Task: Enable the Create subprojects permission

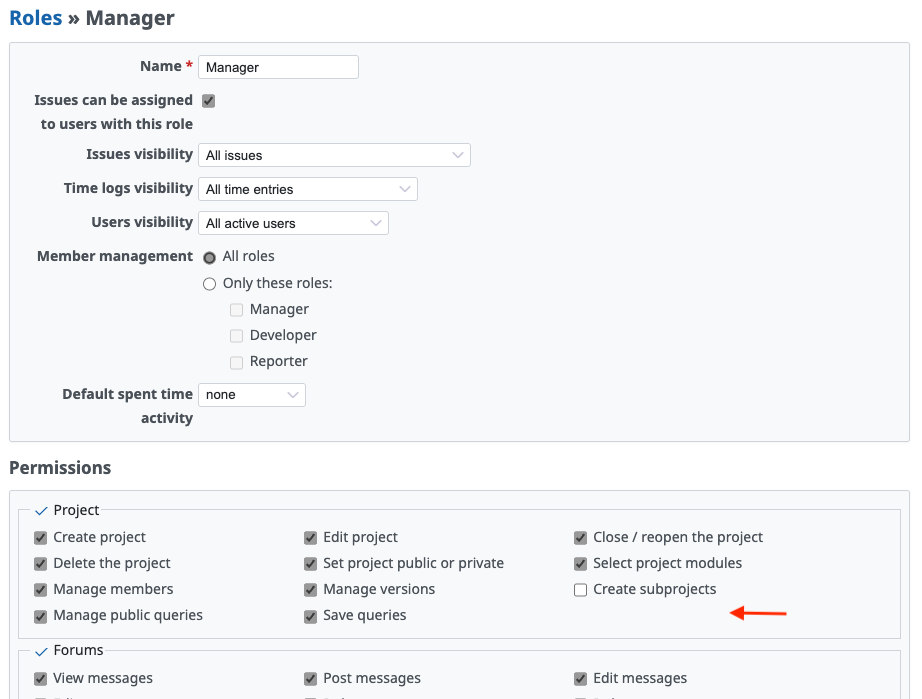Action: click(x=580, y=590)
